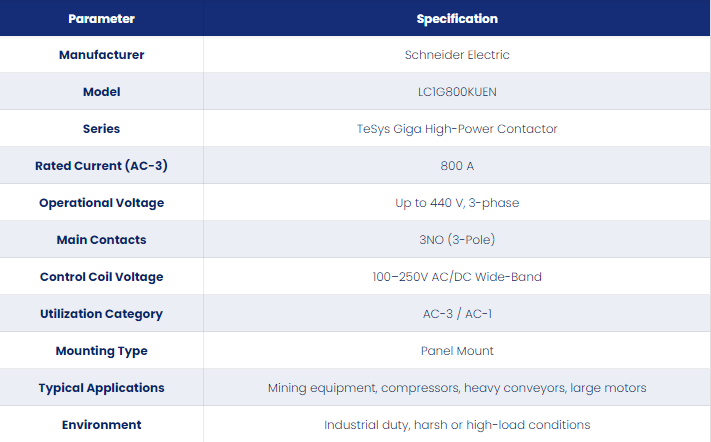The image size is (711, 442).
Task: Click the Schneider Electric cell
Action: click(x=457, y=55)
